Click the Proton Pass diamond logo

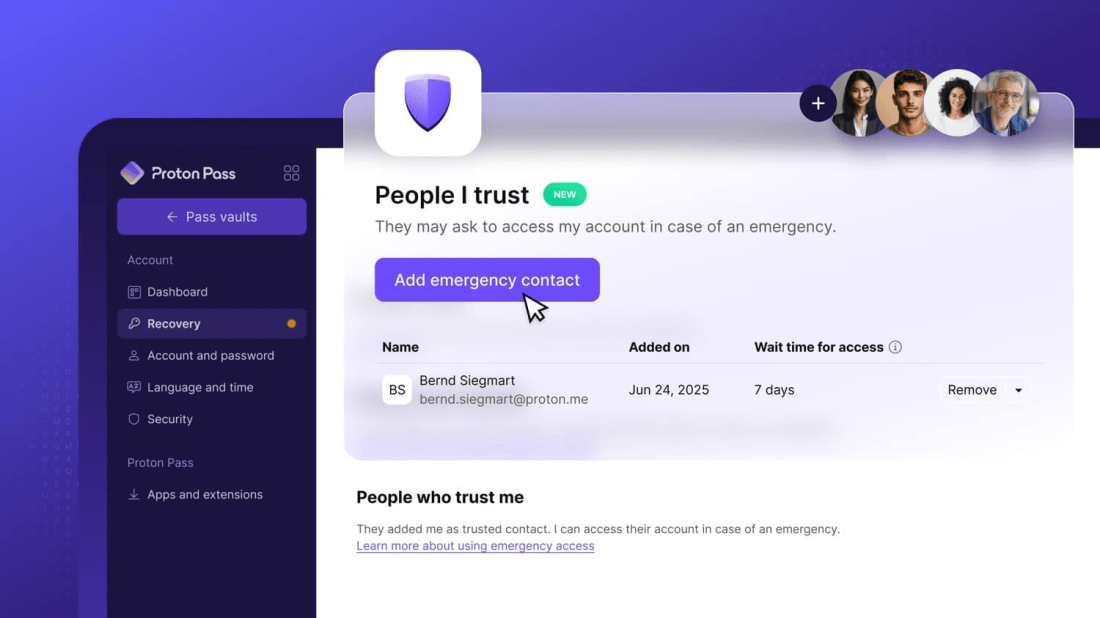coord(132,173)
